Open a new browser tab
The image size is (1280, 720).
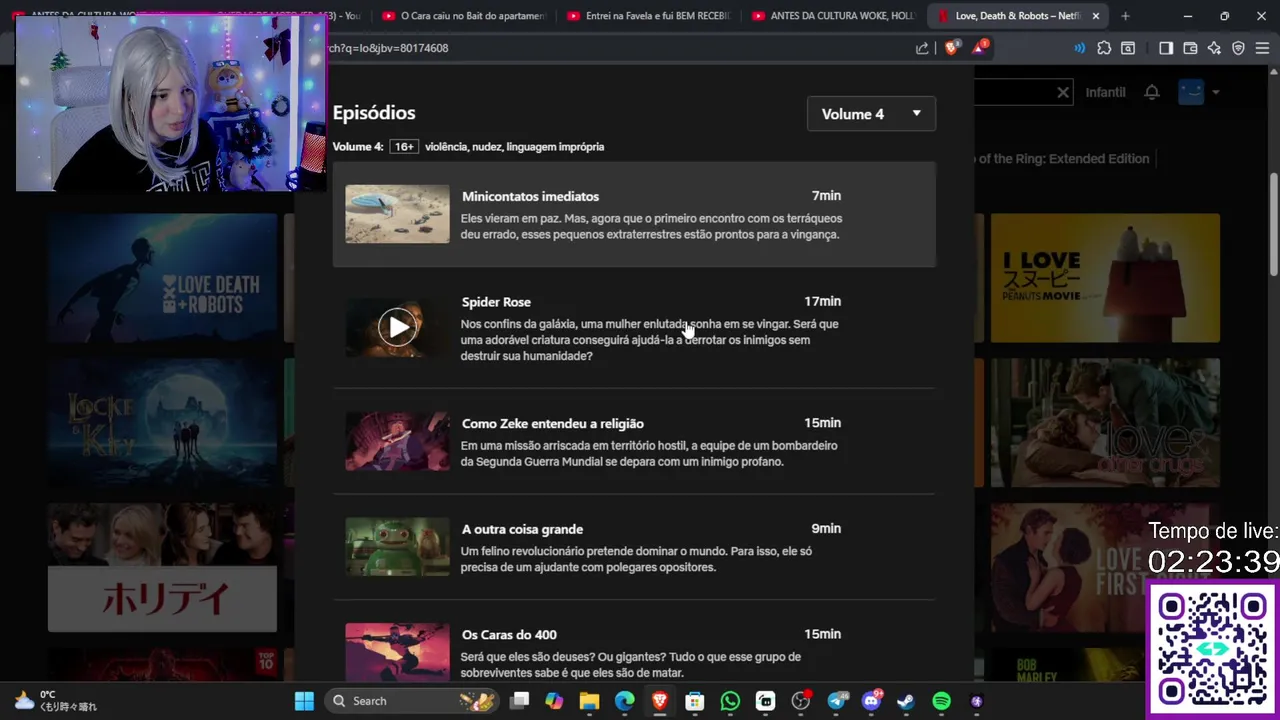[x=1125, y=16]
